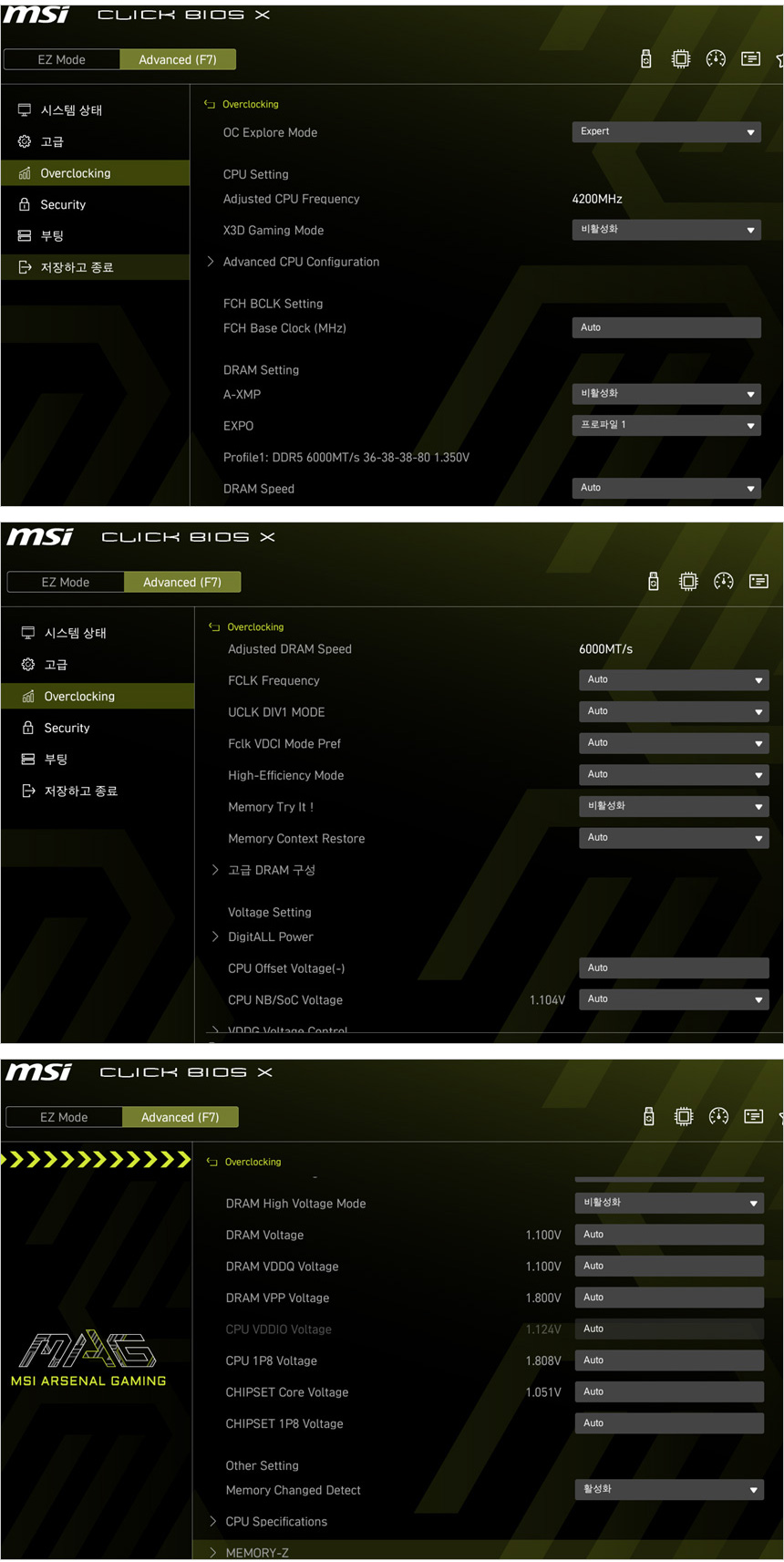Click the CPU chip icon in the topmost BIOS screen
The image size is (784, 1562).
point(681,59)
